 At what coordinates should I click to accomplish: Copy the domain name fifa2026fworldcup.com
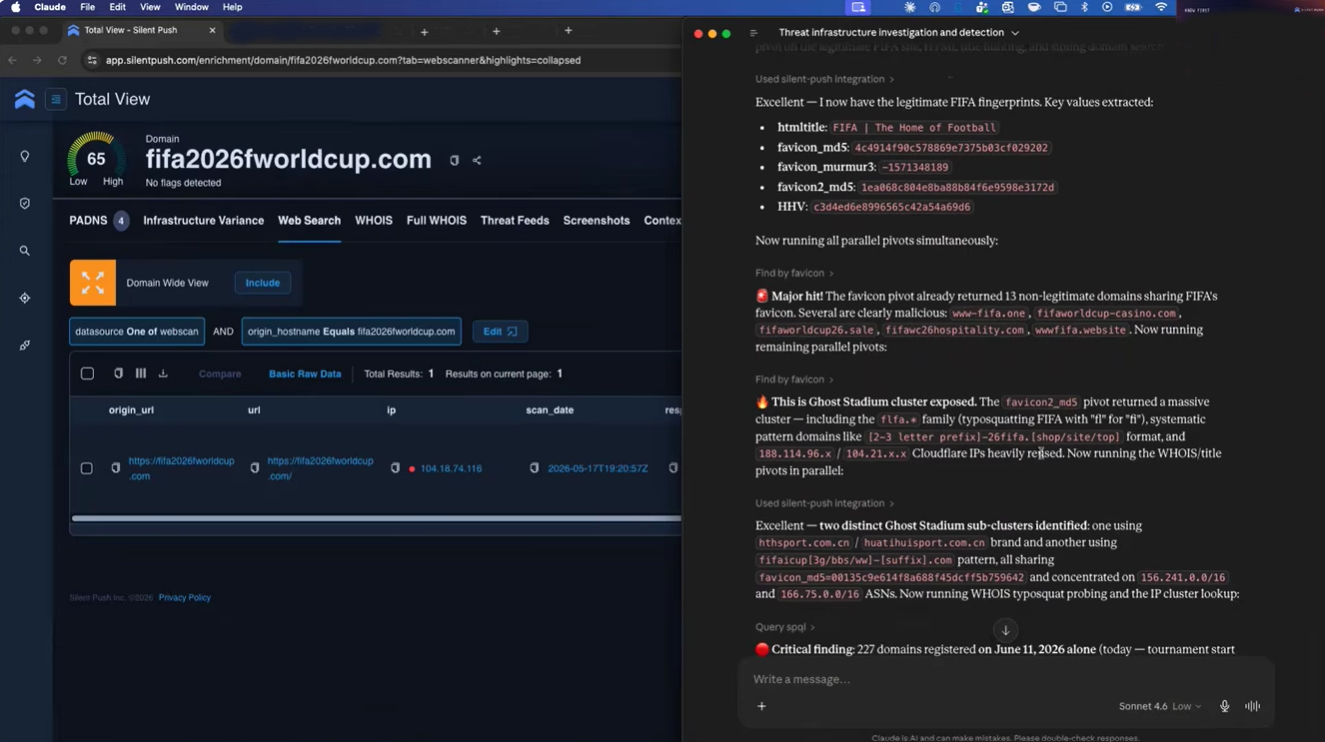point(454,160)
